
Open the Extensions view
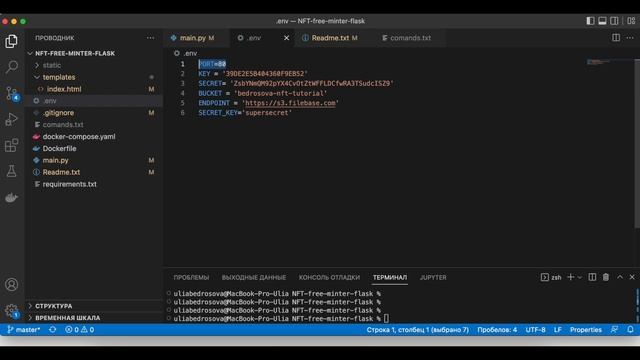click(x=11, y=145)
